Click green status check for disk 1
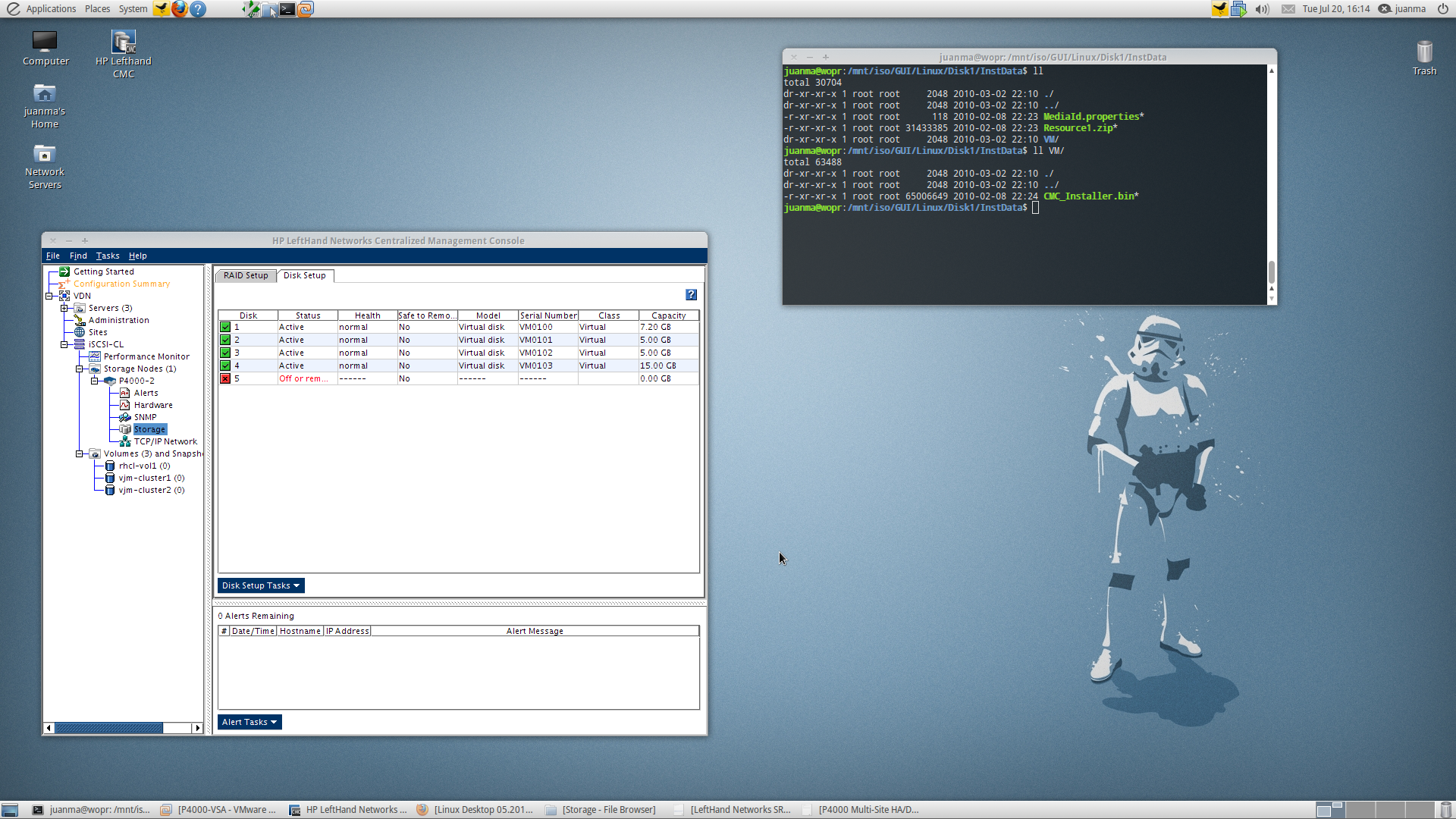 point(225,328)
